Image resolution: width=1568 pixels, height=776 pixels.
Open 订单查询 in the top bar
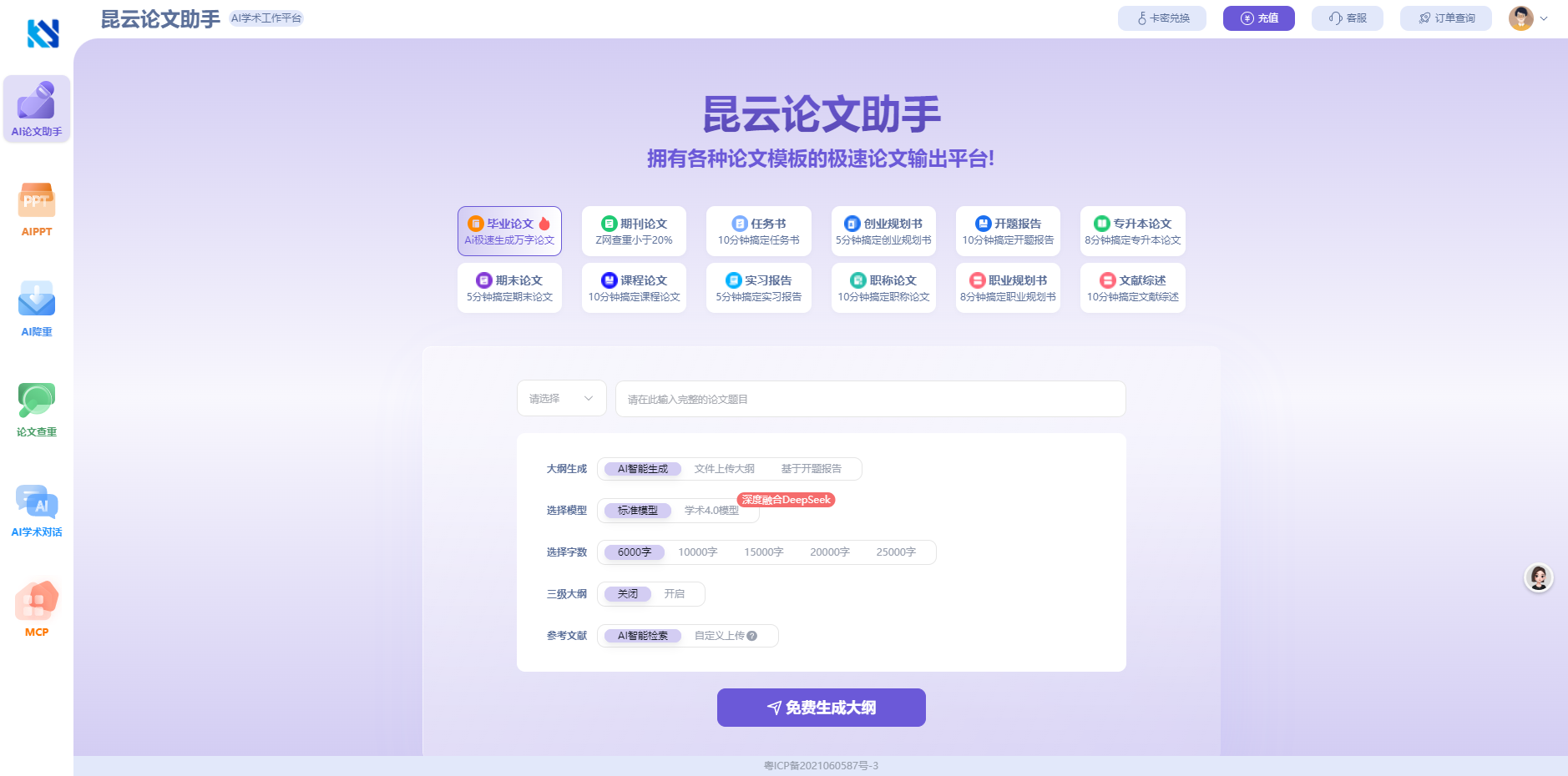pyautogui.click(x=1445, y=18)
